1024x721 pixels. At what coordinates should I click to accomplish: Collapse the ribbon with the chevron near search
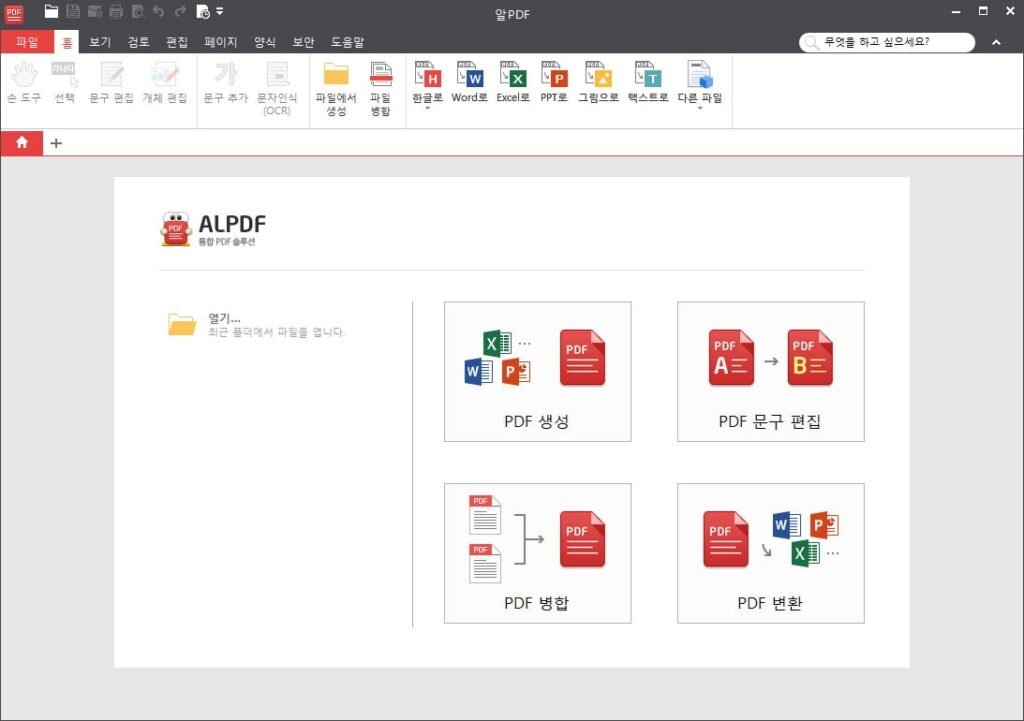click(997, 42)
